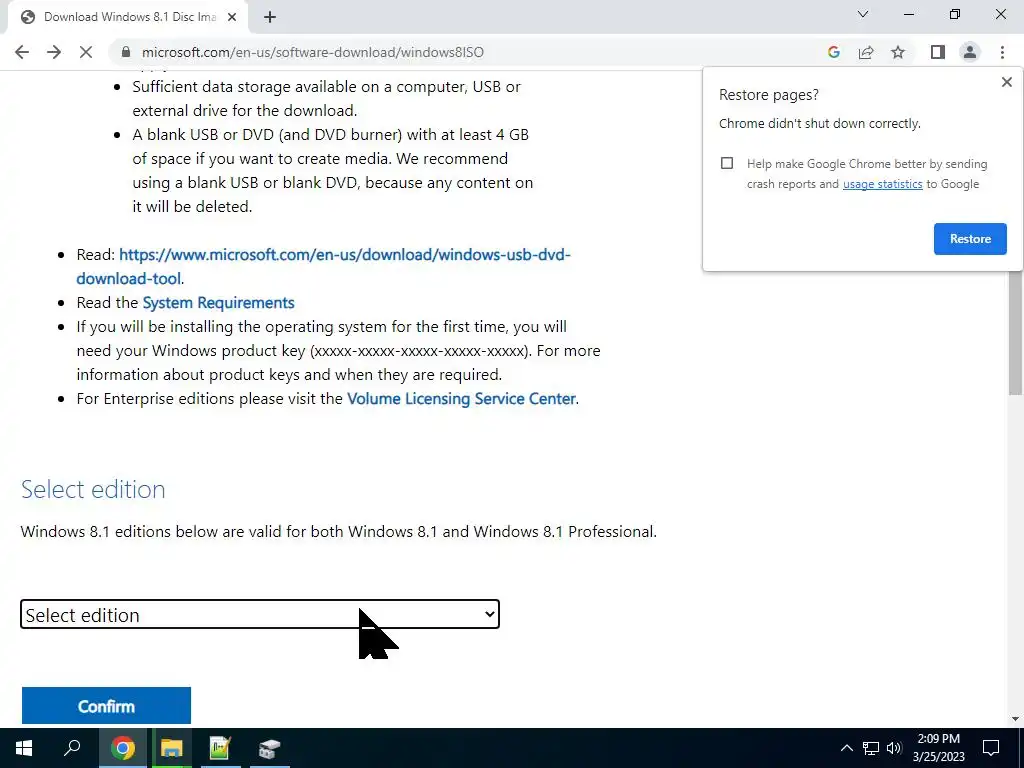
Task: Open the Chrome profile menu
Action: 970,52
